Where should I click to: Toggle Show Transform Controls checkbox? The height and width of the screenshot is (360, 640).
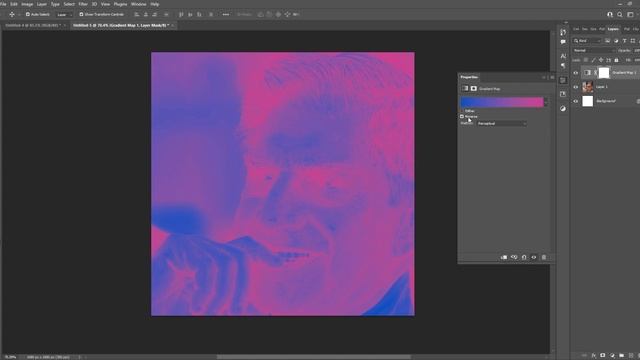pyautogui.click(x=81, y=14)
